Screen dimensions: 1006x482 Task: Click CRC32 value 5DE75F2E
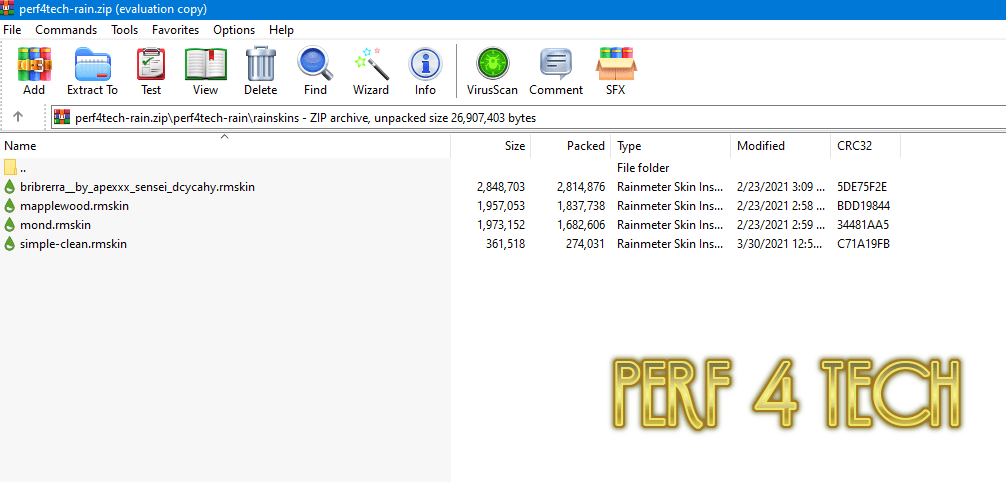(x=863, y=187)
